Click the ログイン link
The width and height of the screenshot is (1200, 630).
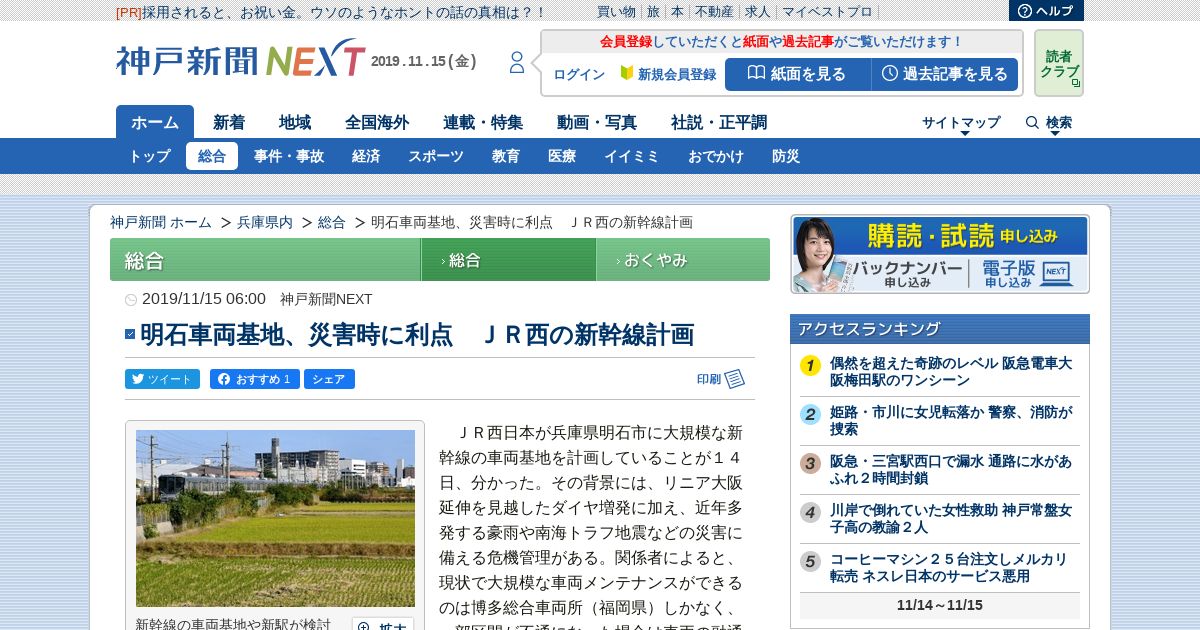coord(579,75)
